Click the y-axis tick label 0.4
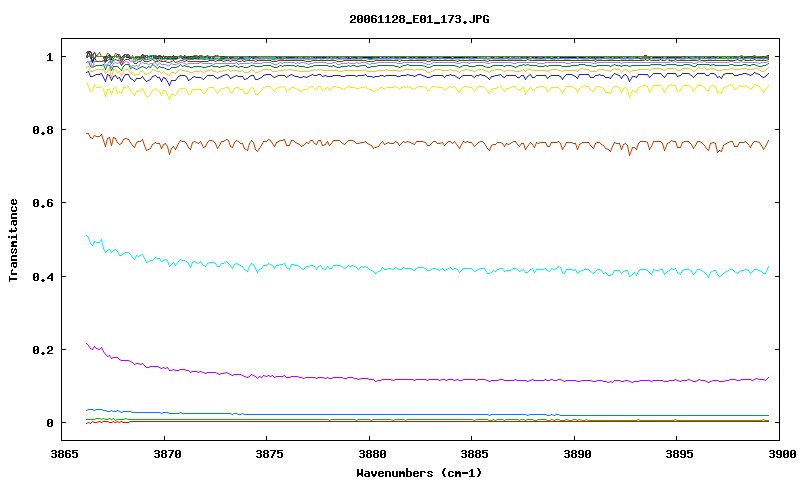This screenshot has width=800, height=480. point(43,276)
